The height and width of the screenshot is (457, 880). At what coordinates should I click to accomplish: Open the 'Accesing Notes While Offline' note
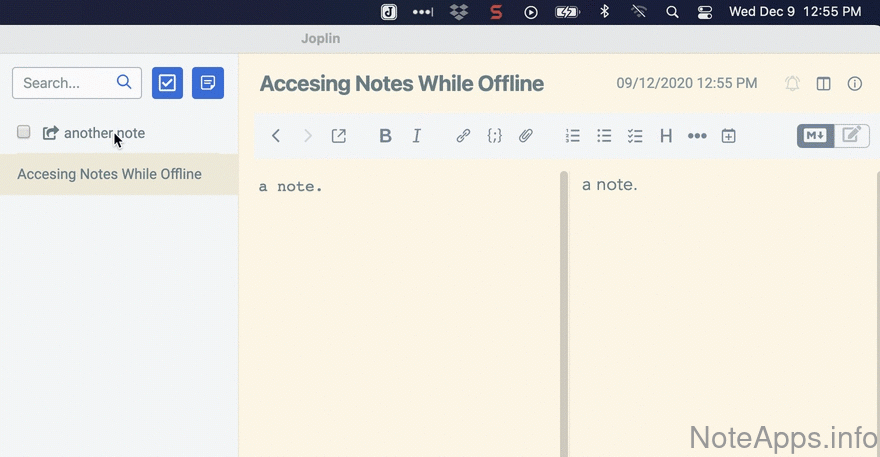pyautogui.click(x=110, y=174)
